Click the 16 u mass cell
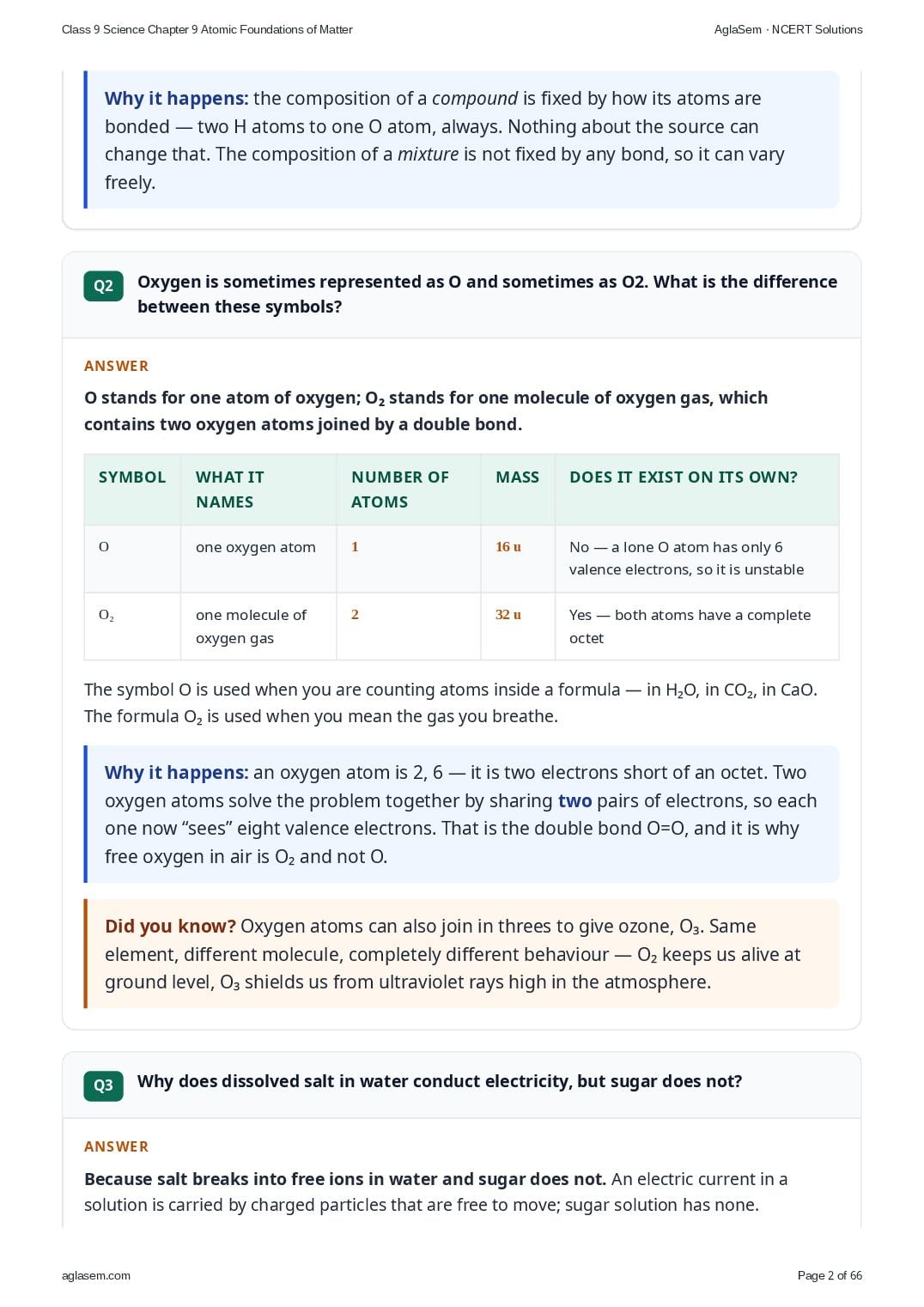The height and width of the screenshot is (1307, 924). (508, 547)
